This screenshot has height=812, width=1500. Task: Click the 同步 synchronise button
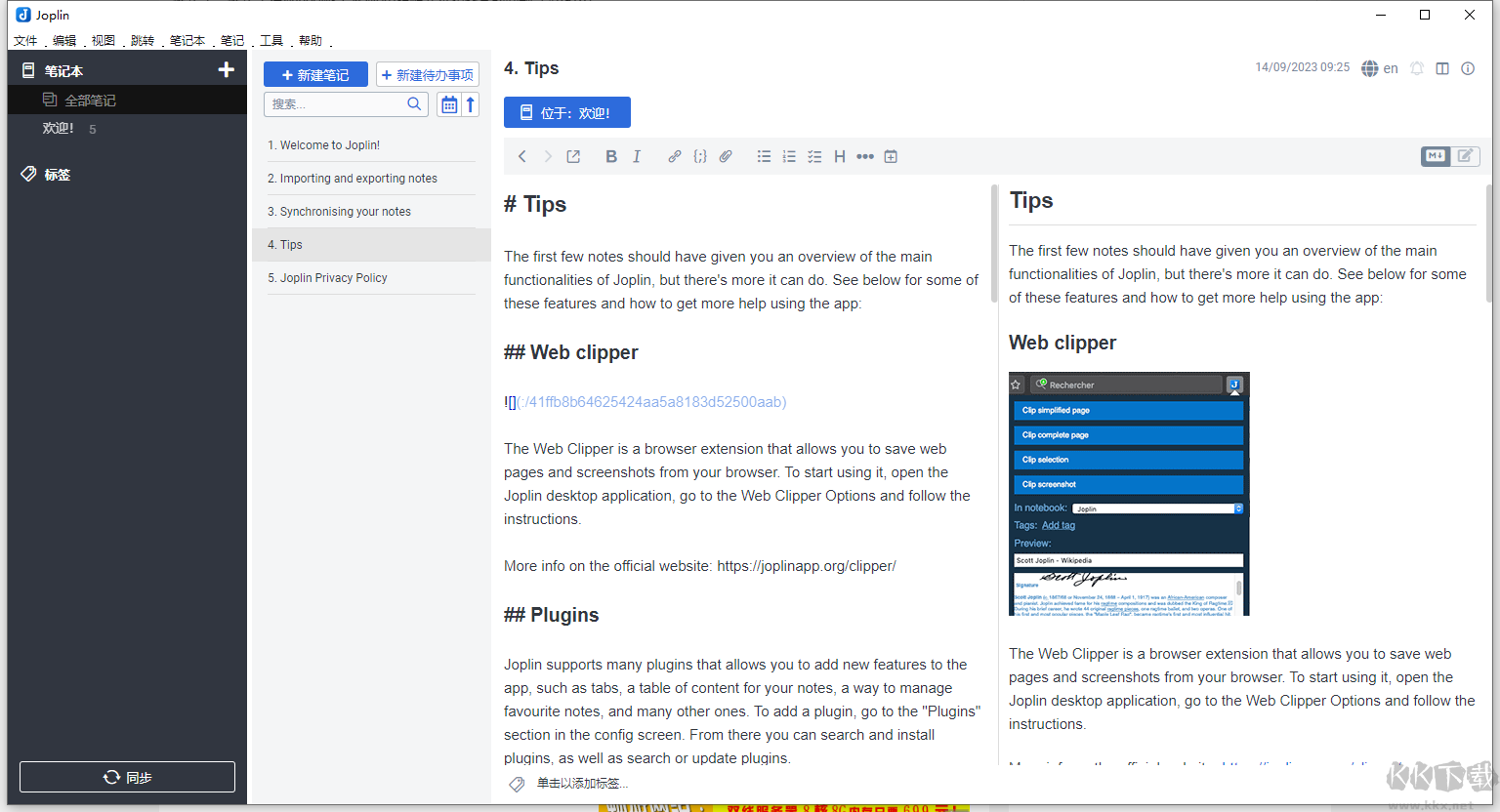(127, 777)
